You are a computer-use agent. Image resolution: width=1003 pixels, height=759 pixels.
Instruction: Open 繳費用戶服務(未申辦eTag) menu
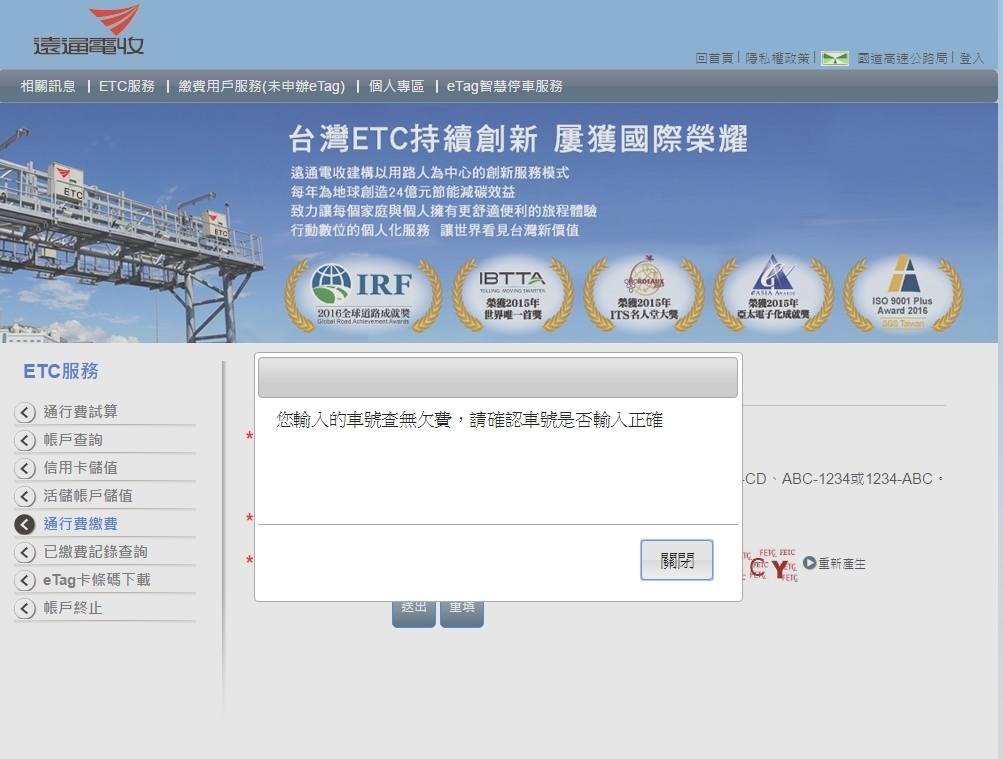click(x=262, y=86)
